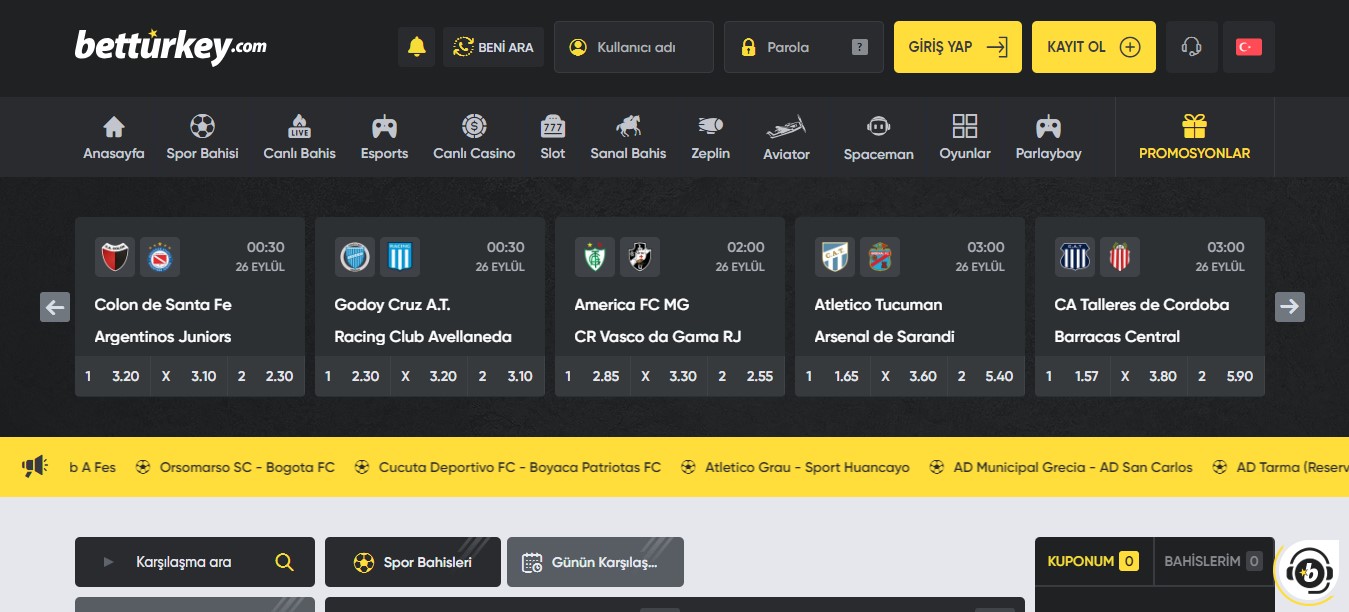The image size is (1349, 612).
Task: Open PROMOSYONLAR gift menu
Action: pyautogui.click(x=1194, y=138)
